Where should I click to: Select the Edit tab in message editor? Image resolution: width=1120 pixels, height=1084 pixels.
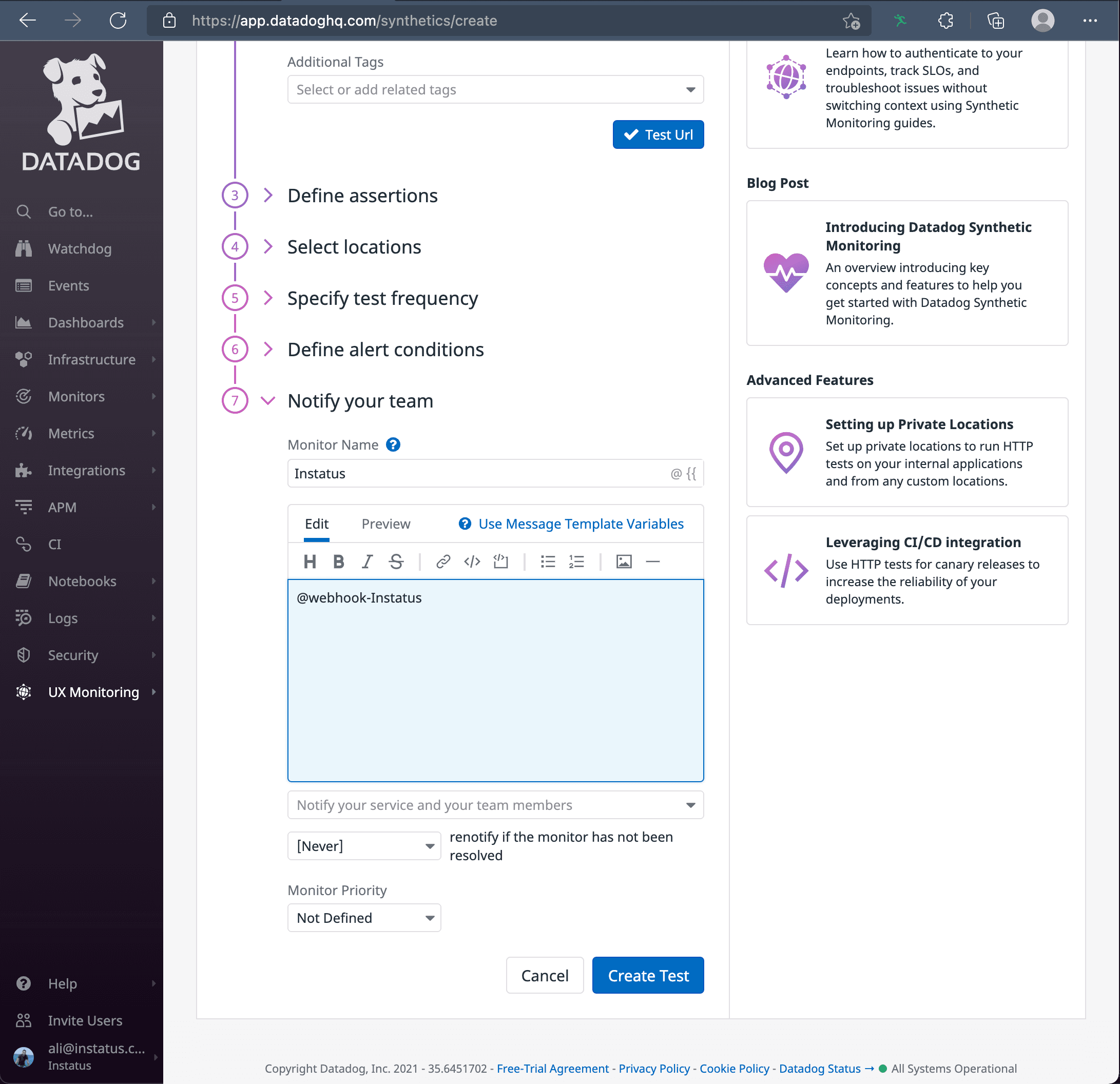coord(317,524)
